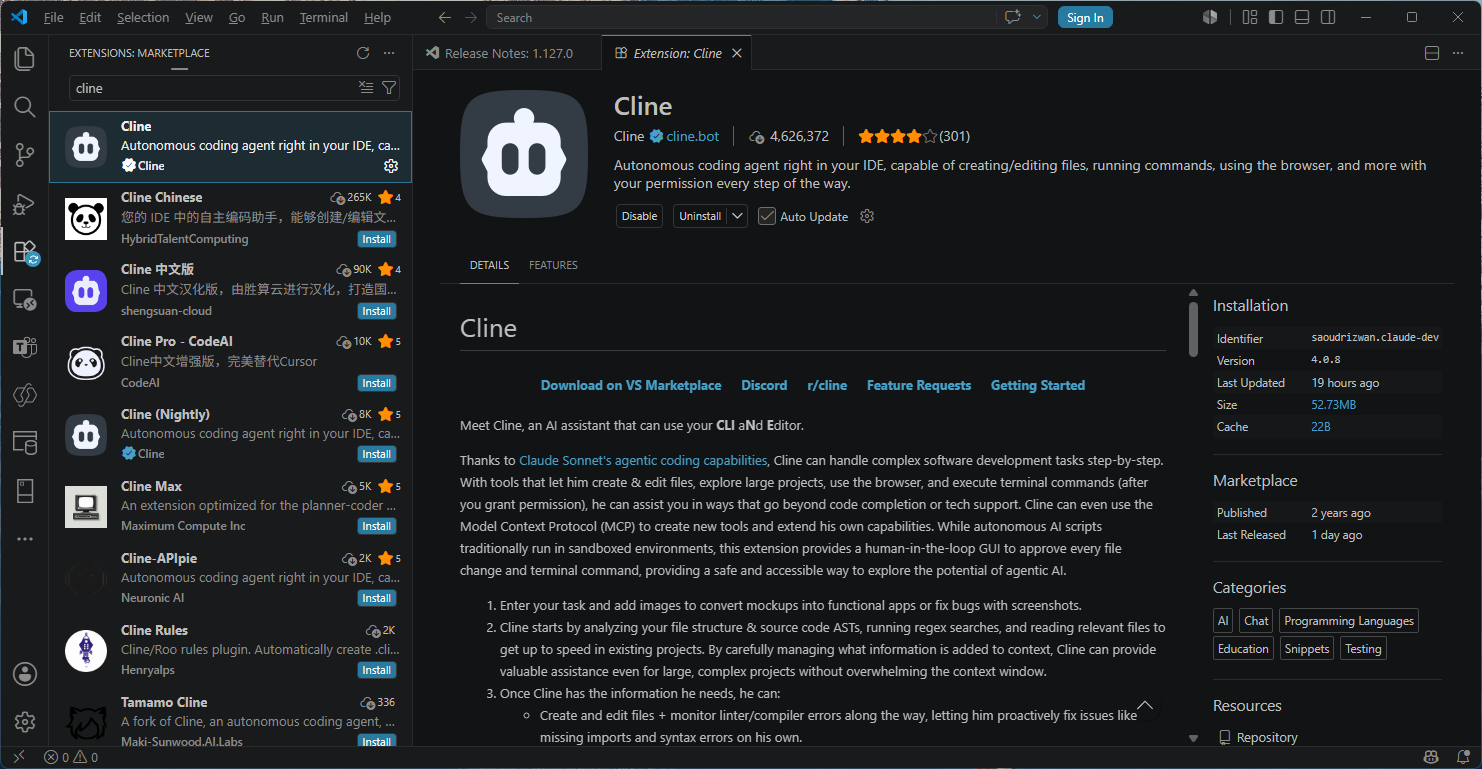
Task: Open the database window icon in the activity bar
Action: click(25, 442)
